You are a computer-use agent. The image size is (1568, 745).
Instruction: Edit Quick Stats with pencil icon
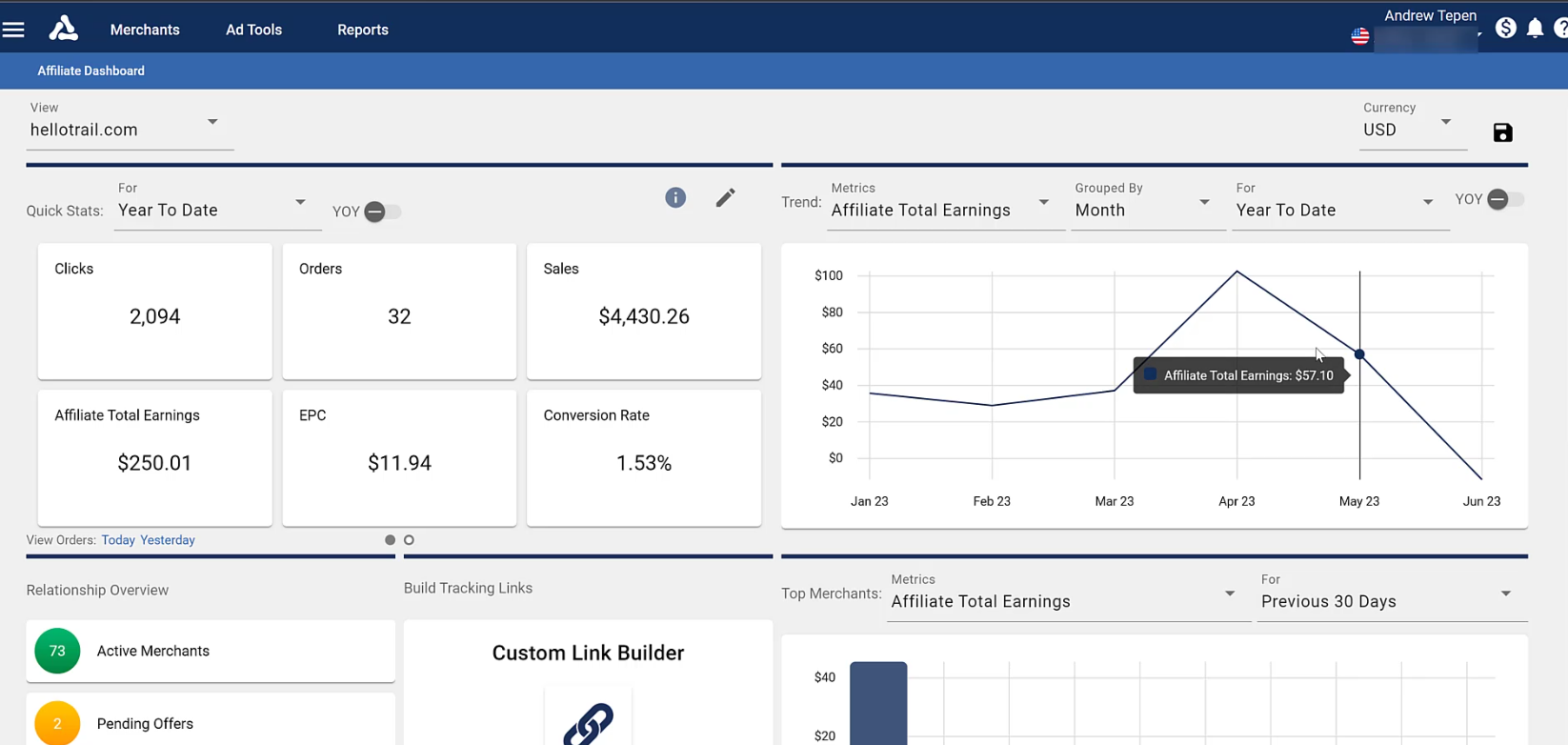tap(726, 197)
